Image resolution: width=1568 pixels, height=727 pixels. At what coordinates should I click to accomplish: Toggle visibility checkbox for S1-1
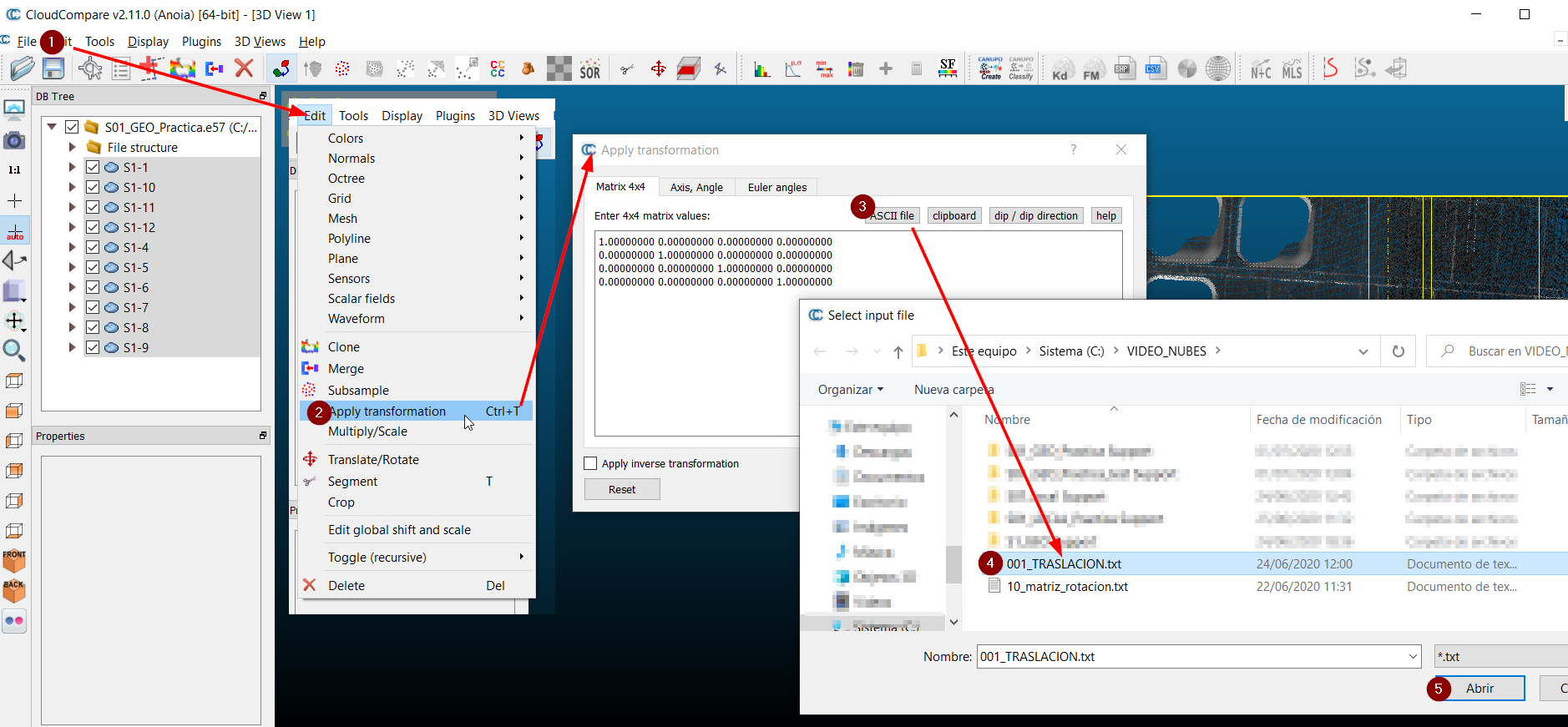pos(93,167)
